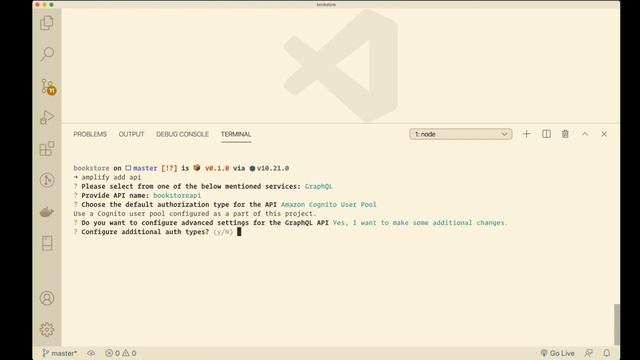Close the terminal panel

[x=604, y=134]
